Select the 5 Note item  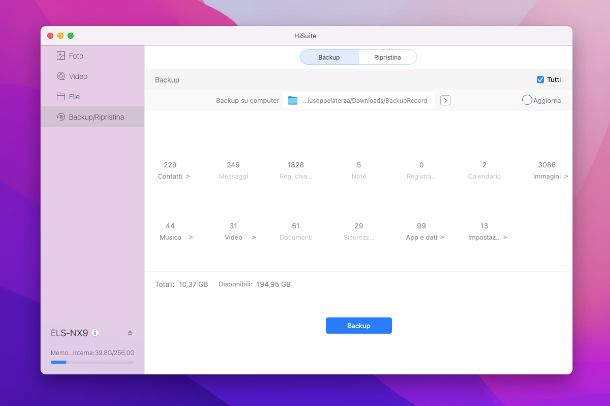pos(359,170)
